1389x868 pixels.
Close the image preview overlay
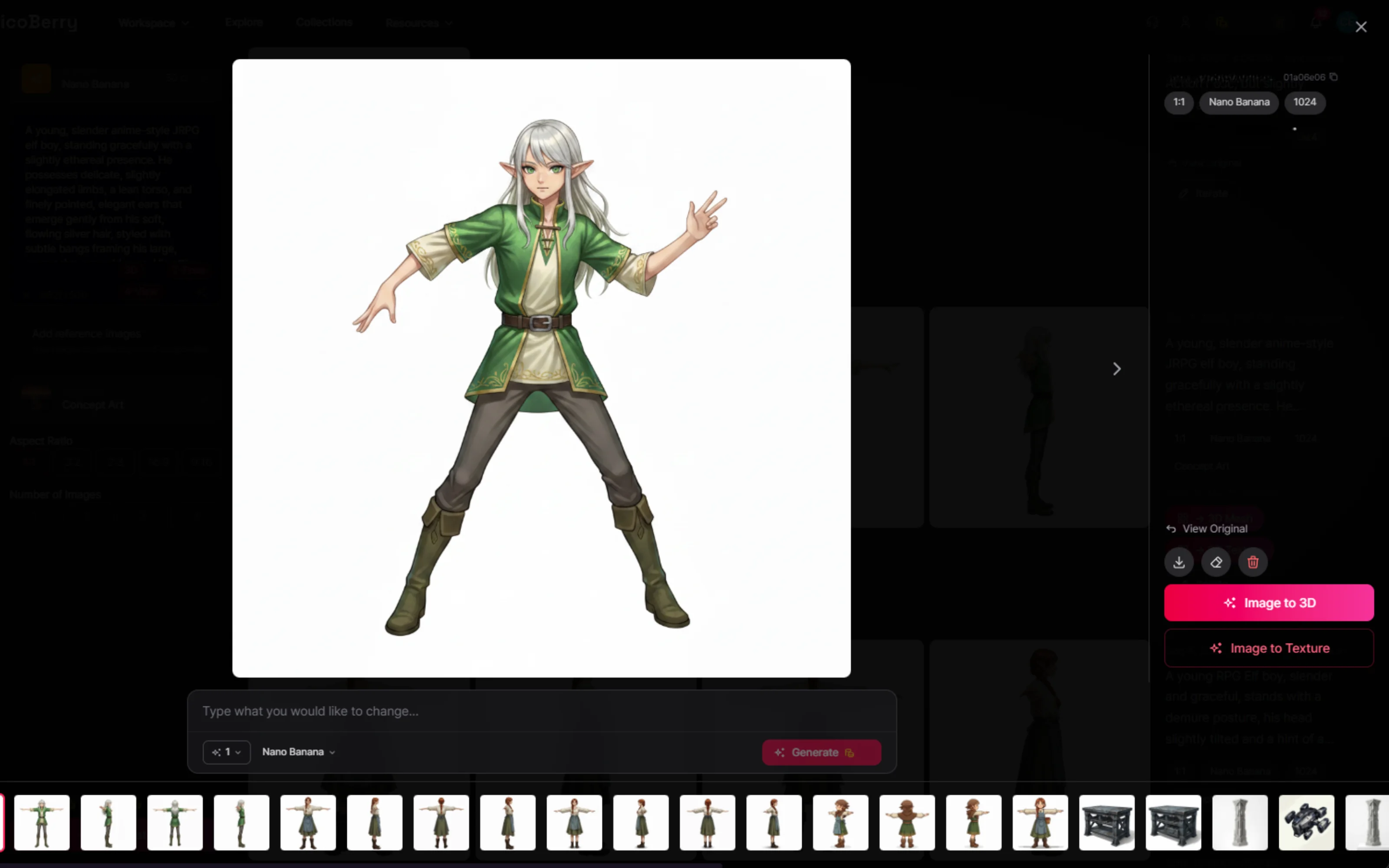pyautogui.click(x=1361, y=27)
